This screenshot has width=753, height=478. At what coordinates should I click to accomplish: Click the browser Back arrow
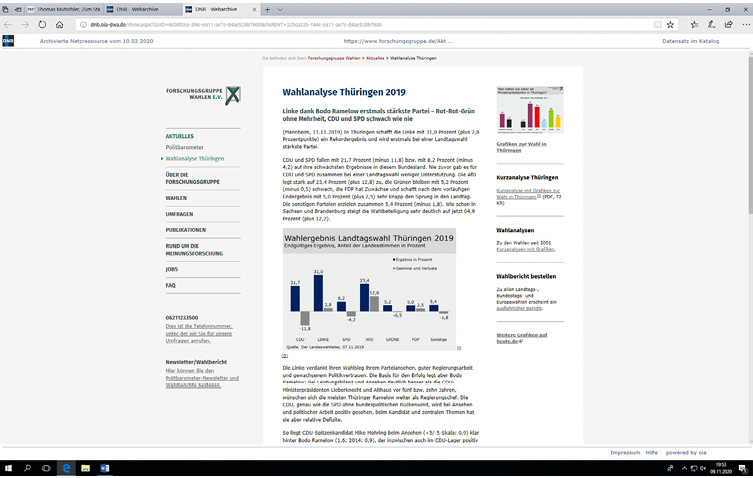pyautogui.click(x=8, y=25)
